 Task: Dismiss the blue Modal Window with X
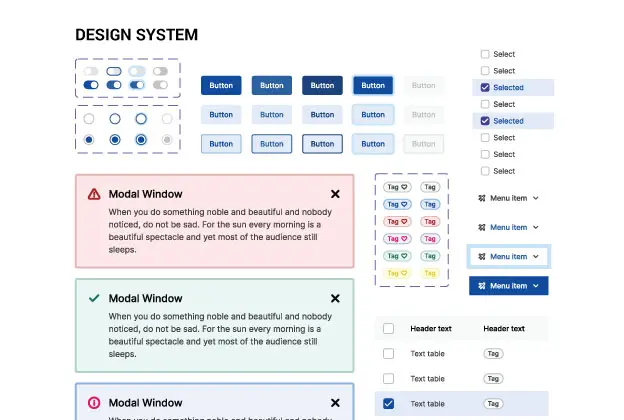[335, 402]
